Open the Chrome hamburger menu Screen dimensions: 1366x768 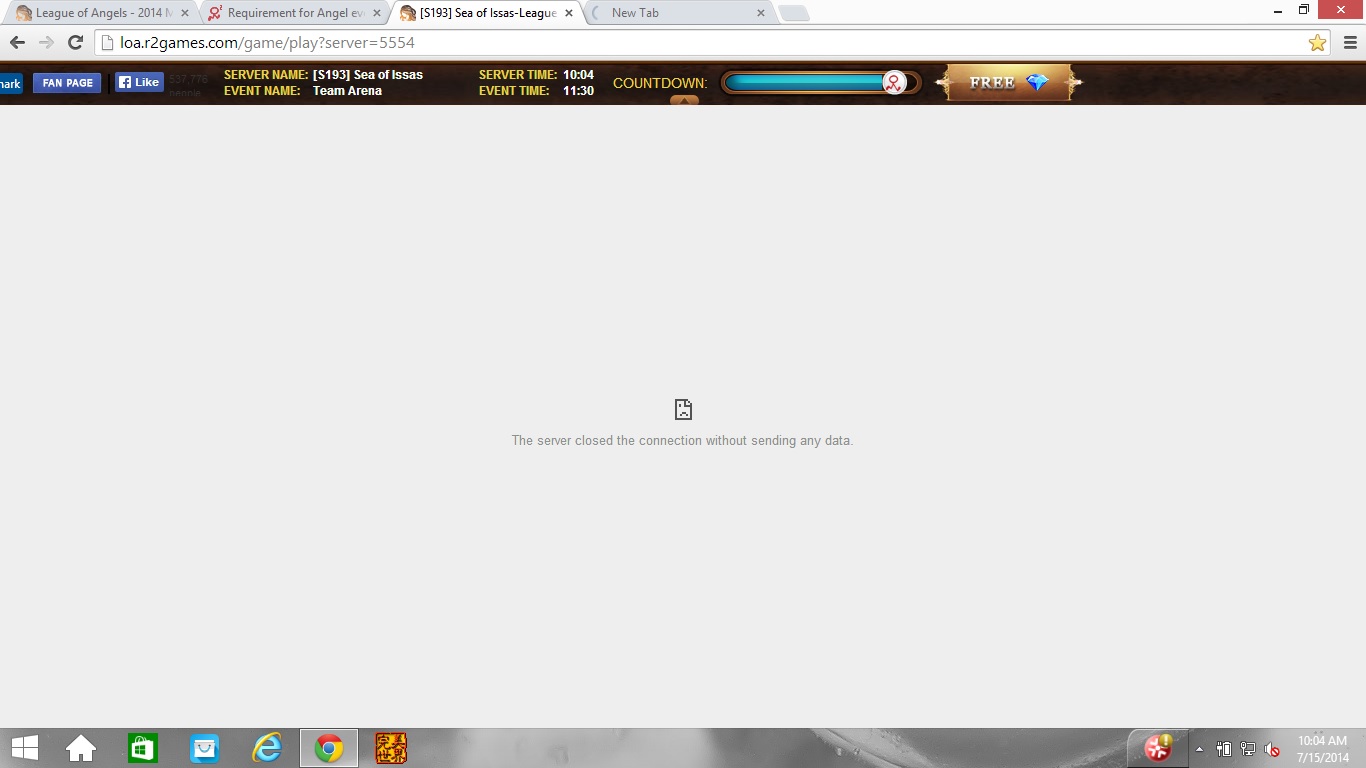point(1350,43)
